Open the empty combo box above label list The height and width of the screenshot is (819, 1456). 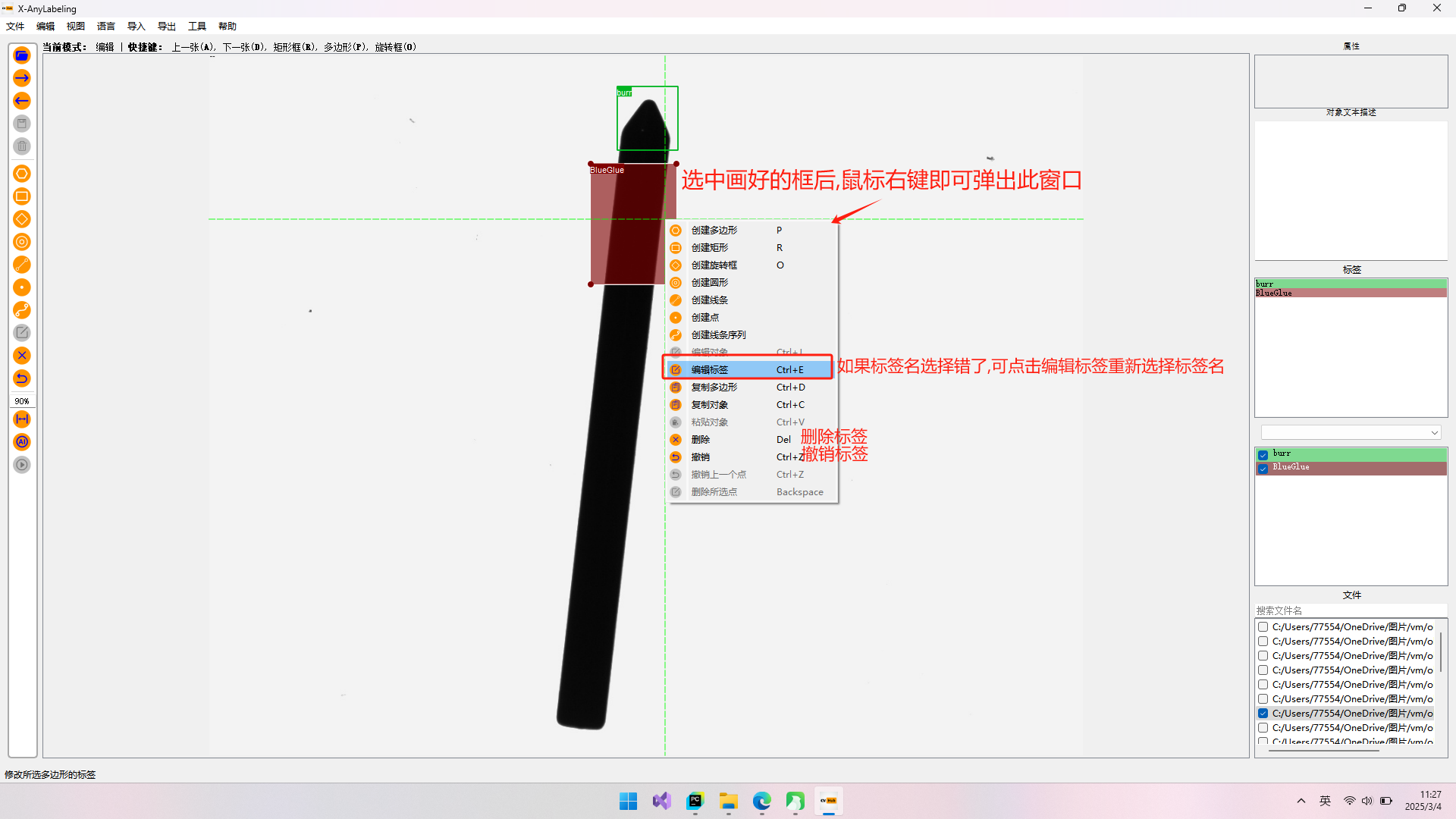click(1351, 432)
